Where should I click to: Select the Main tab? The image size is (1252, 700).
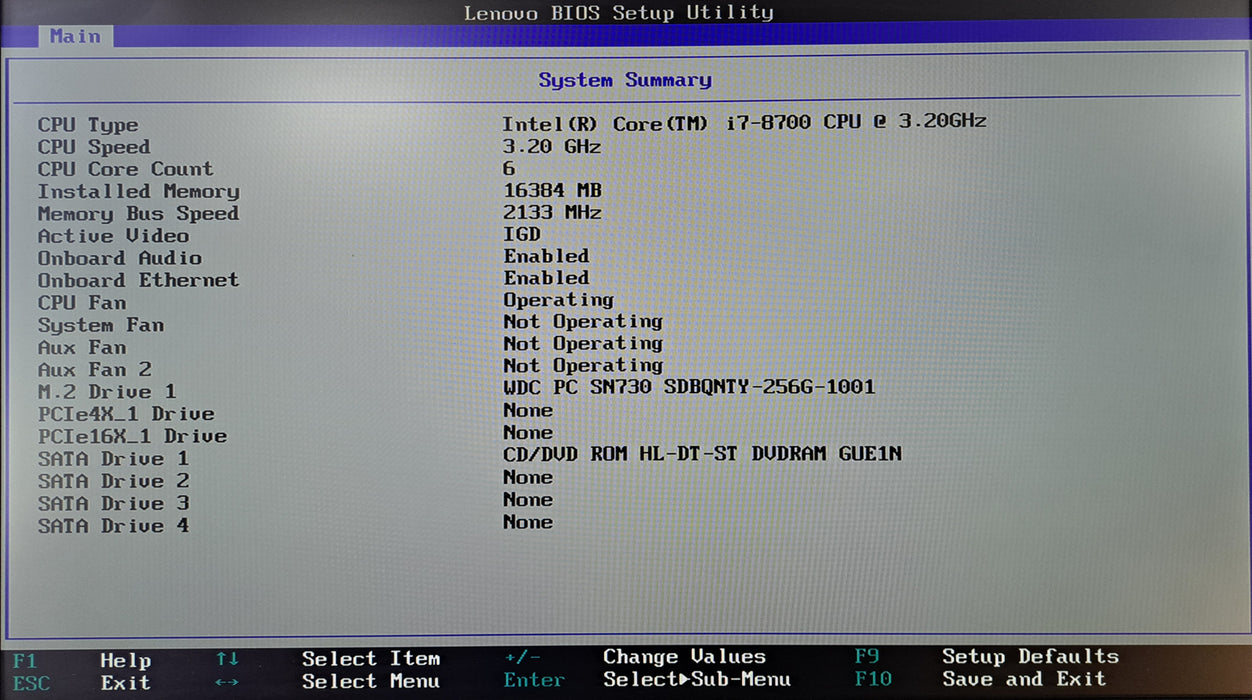[x=75, y=36]
